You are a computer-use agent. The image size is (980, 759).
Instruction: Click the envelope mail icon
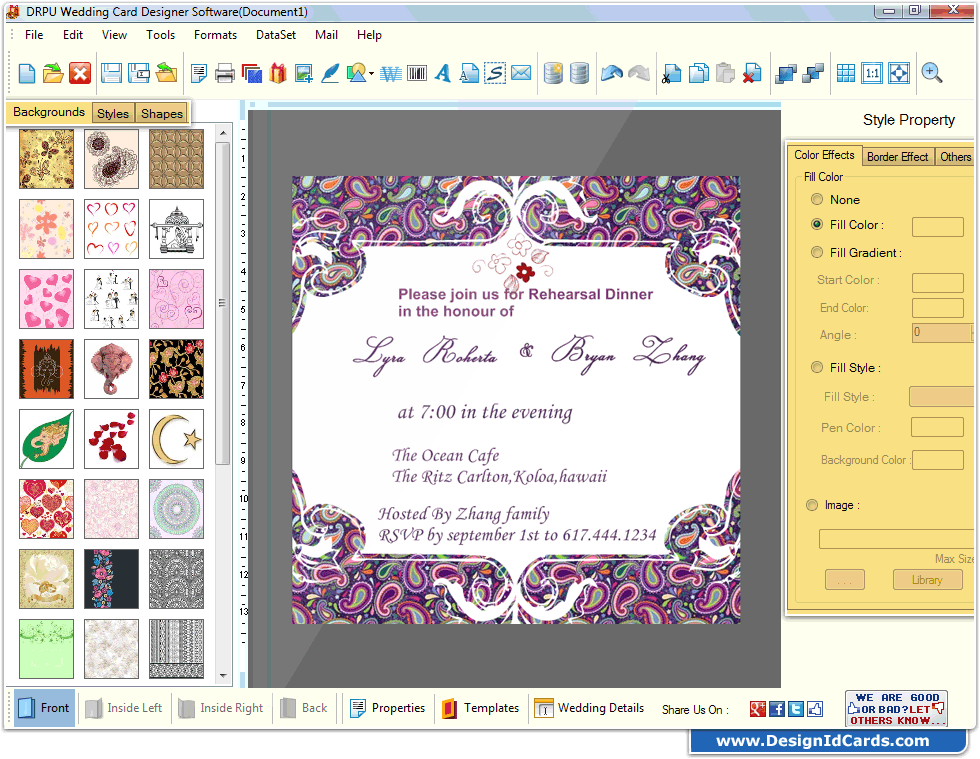tap(521, 74)
